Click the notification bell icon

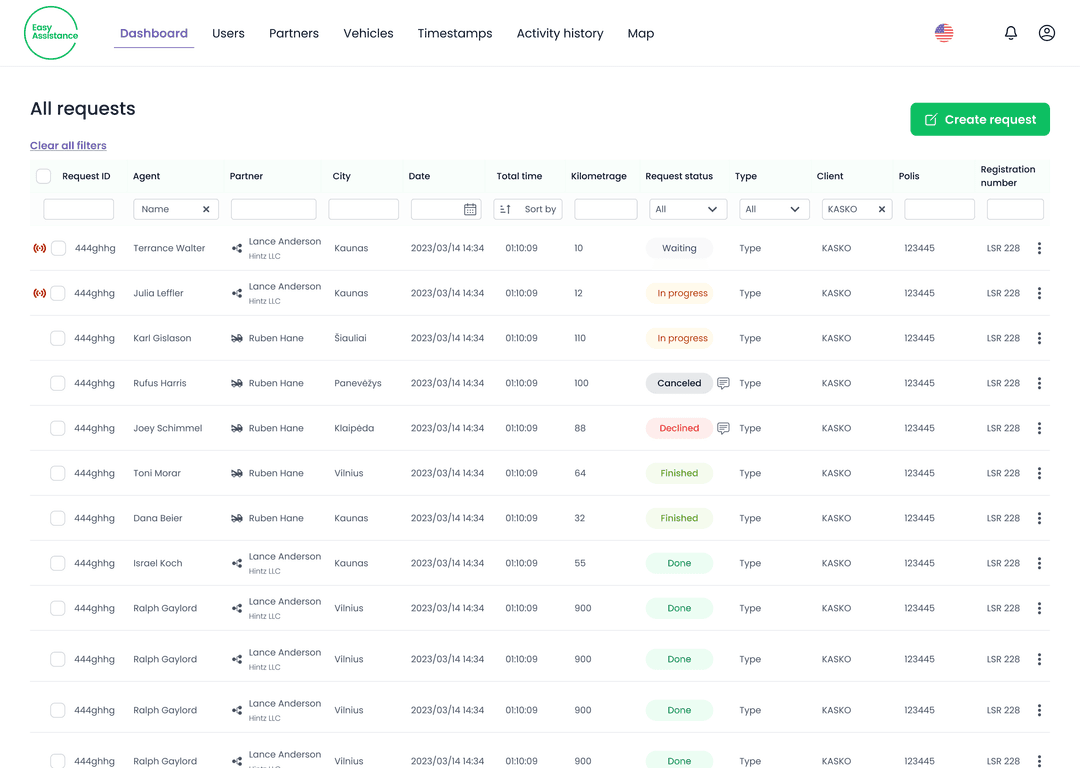1011,32
